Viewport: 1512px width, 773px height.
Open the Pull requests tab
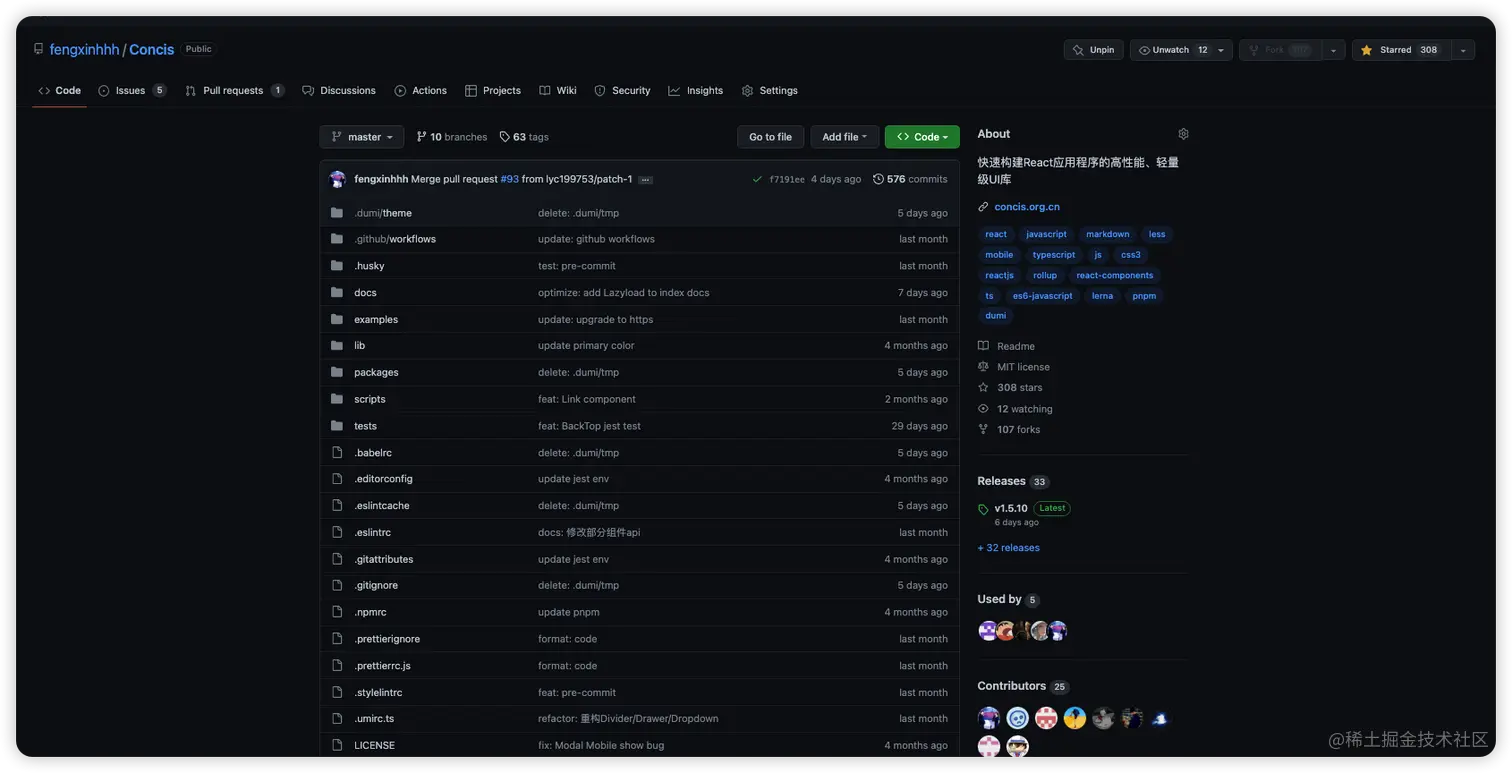234,91
